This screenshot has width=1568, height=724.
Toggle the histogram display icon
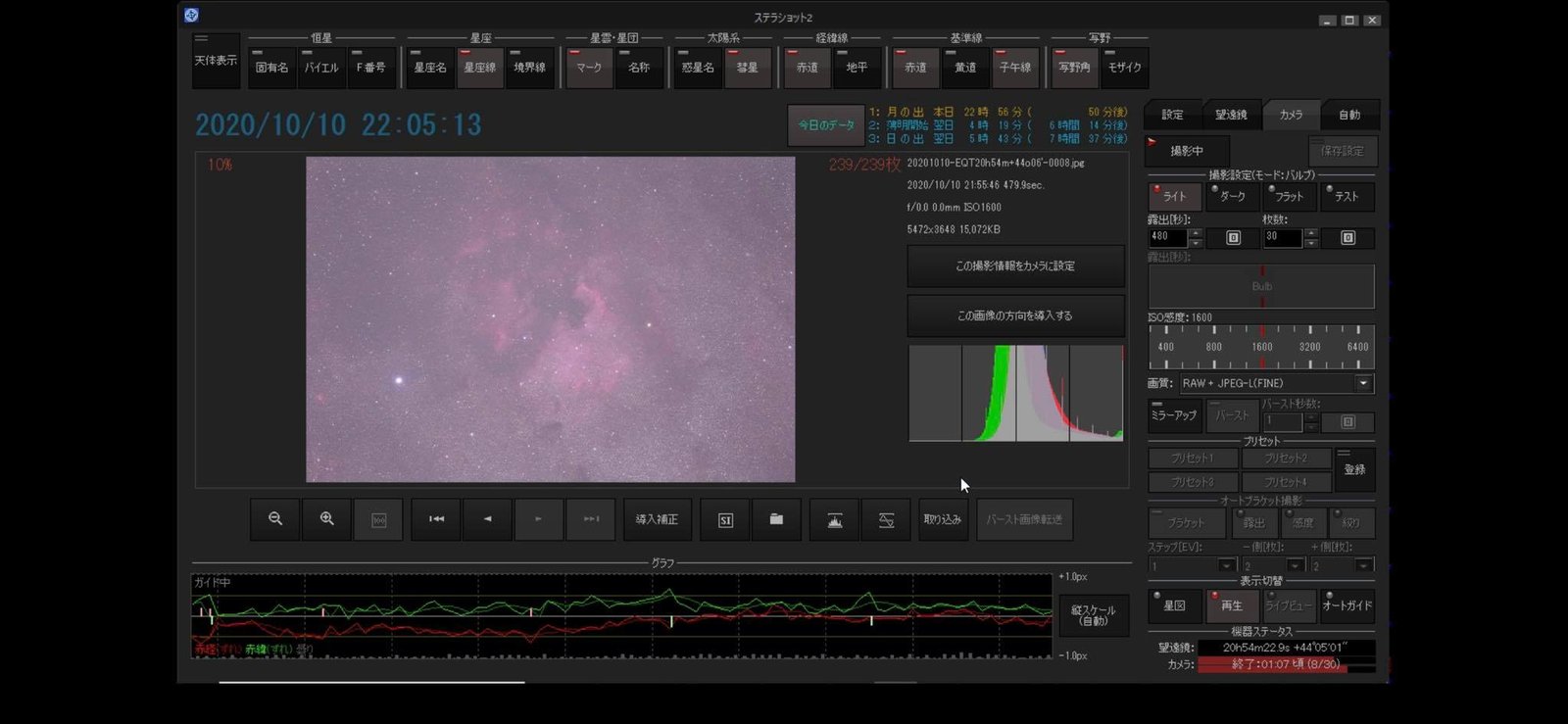835,519
